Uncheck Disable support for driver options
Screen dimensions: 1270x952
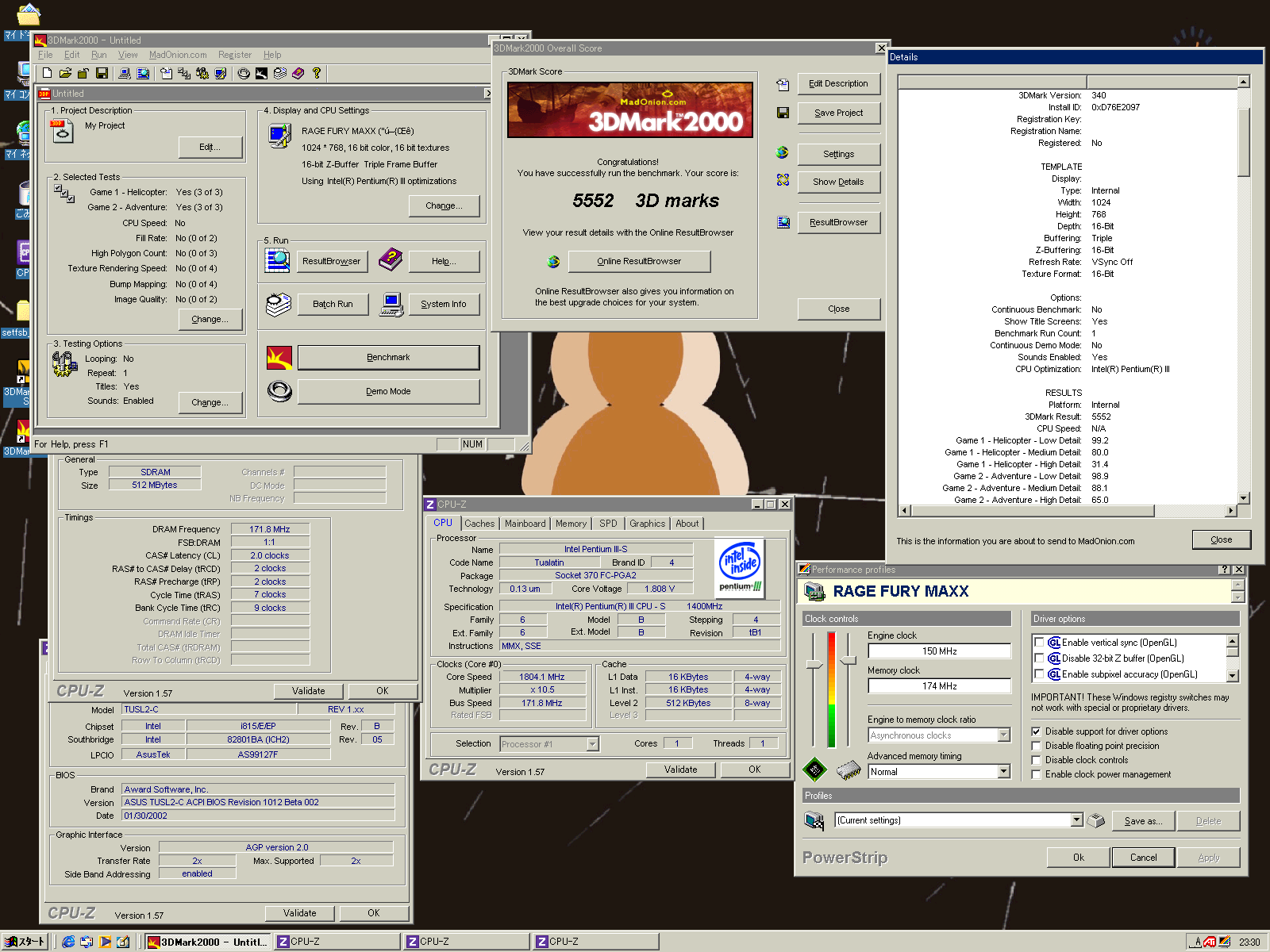coord(1036,731)
